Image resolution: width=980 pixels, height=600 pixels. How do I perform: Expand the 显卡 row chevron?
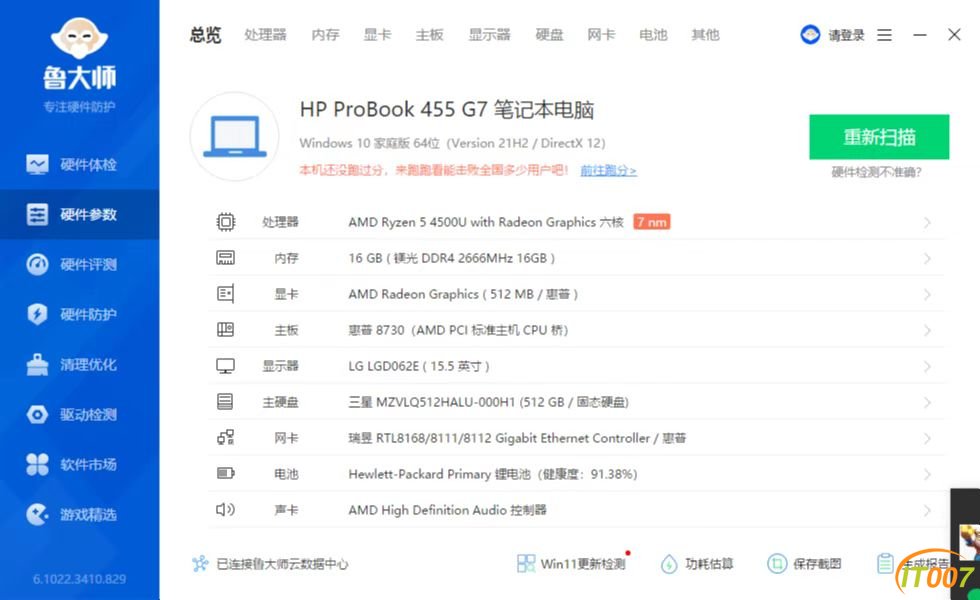(927, 294)
